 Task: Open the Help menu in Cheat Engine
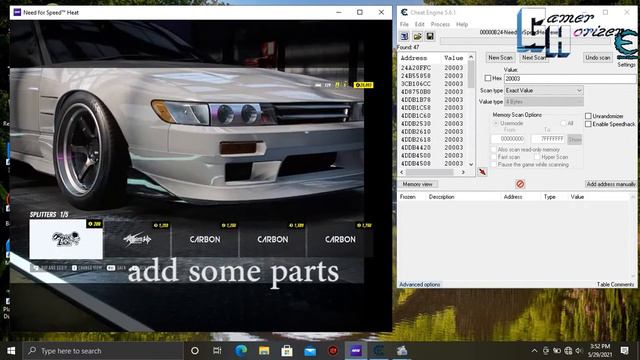coord(462,24)
